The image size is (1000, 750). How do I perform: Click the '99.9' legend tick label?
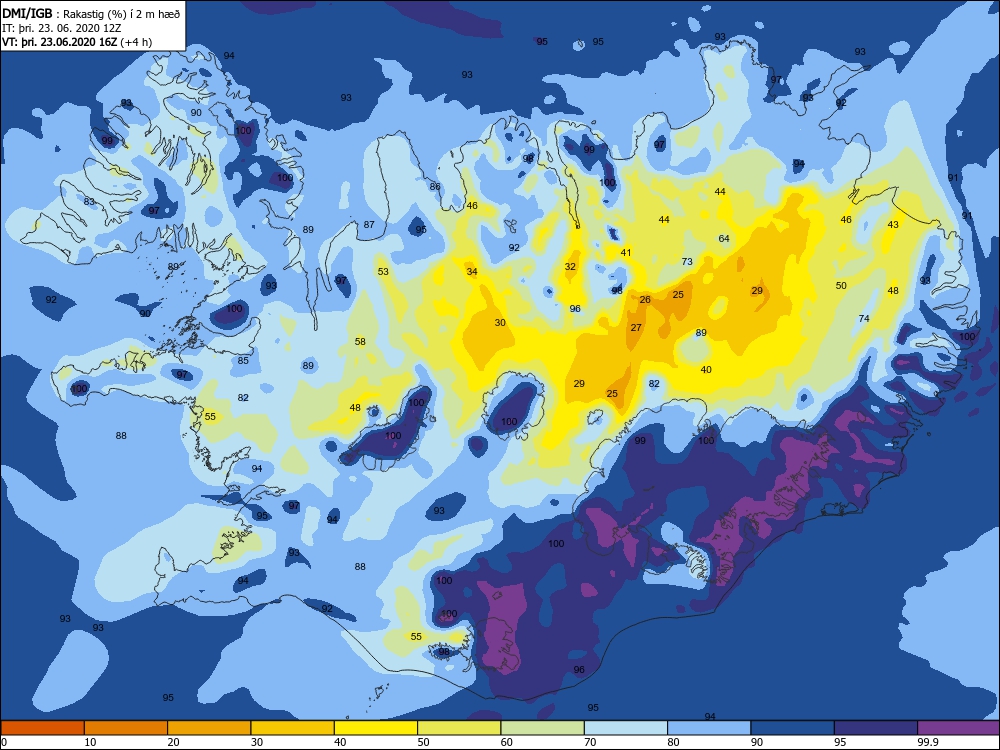click(x=926, y=742)
